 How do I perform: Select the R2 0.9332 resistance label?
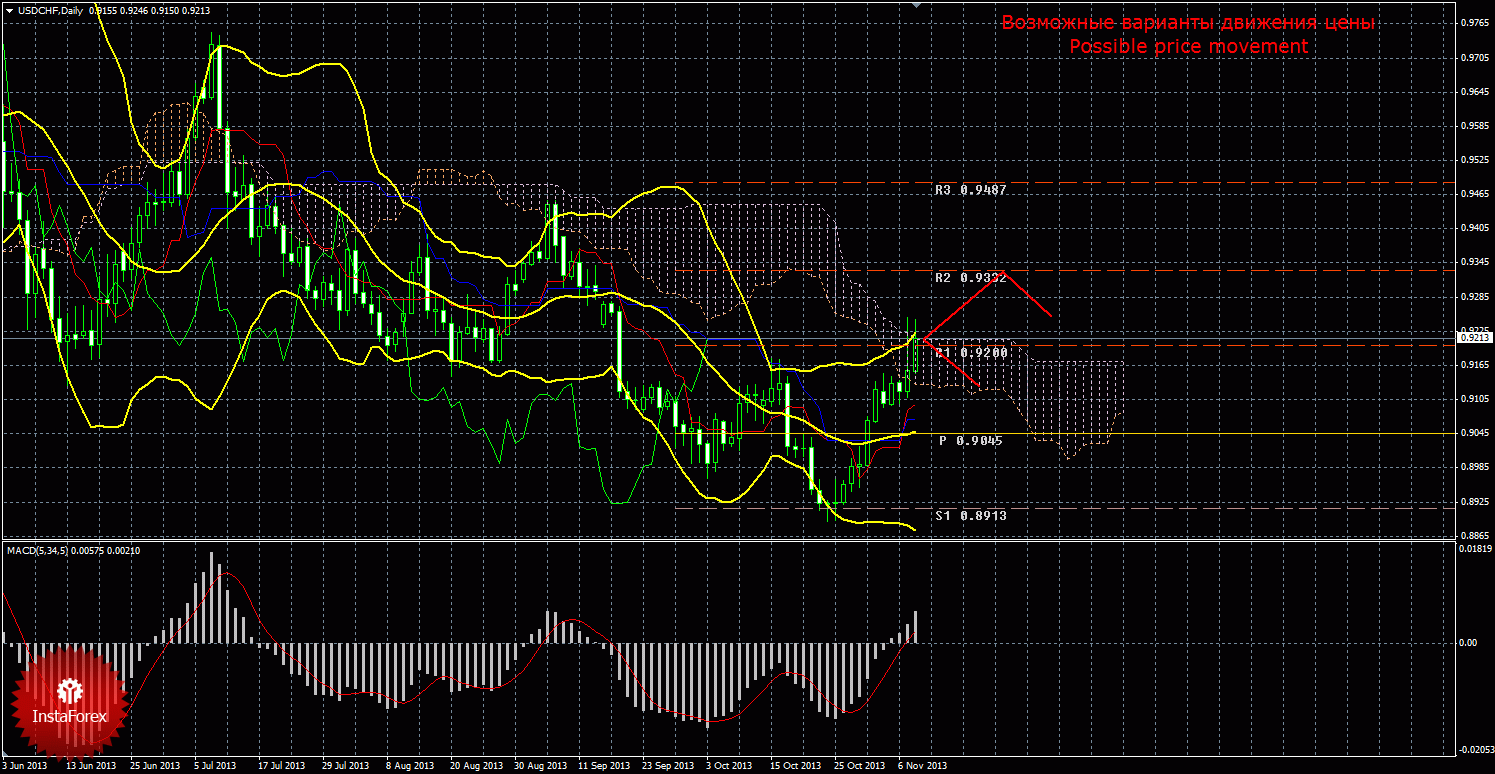pyautogui.click(x=970, y=277)
